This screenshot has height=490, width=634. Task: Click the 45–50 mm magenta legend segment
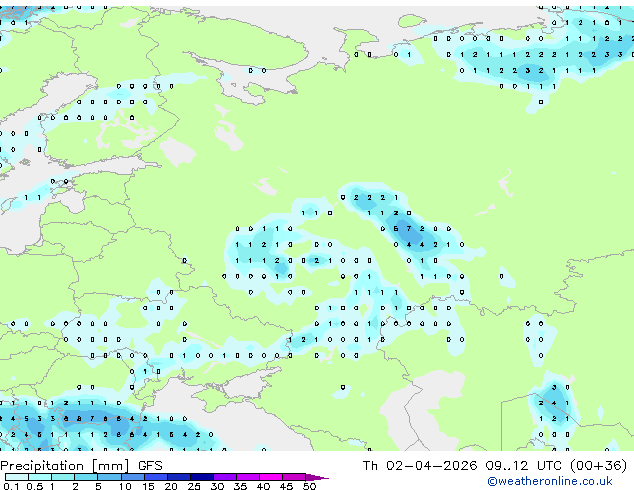[294, 477]
